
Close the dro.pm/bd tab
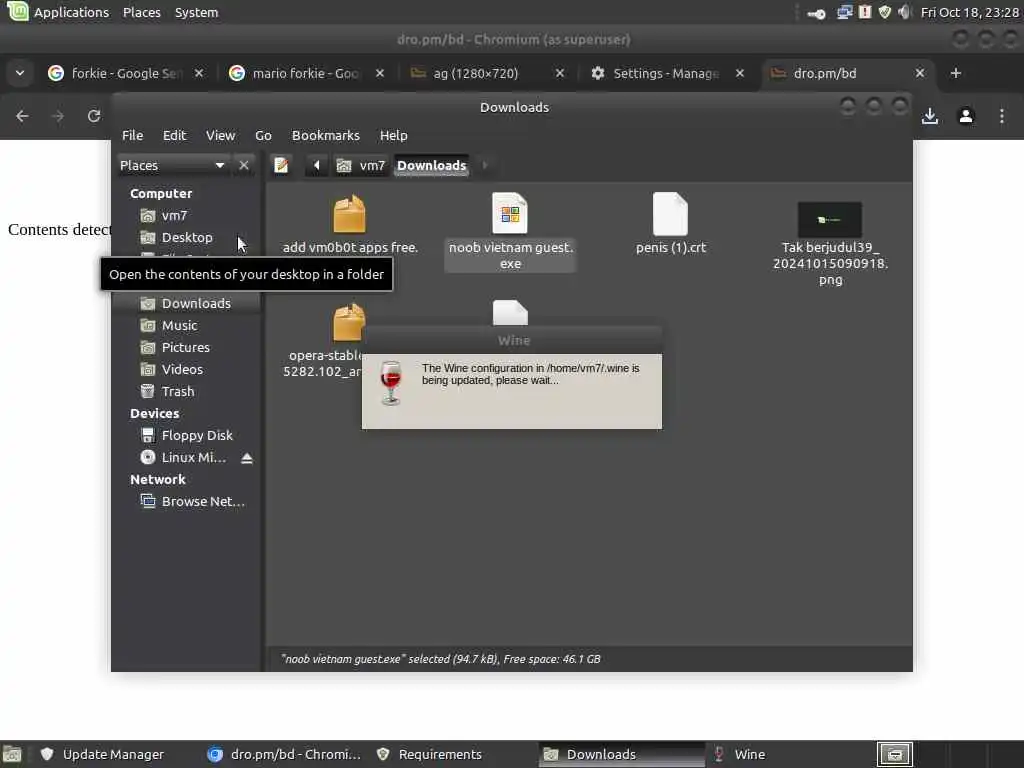(920, 73)
